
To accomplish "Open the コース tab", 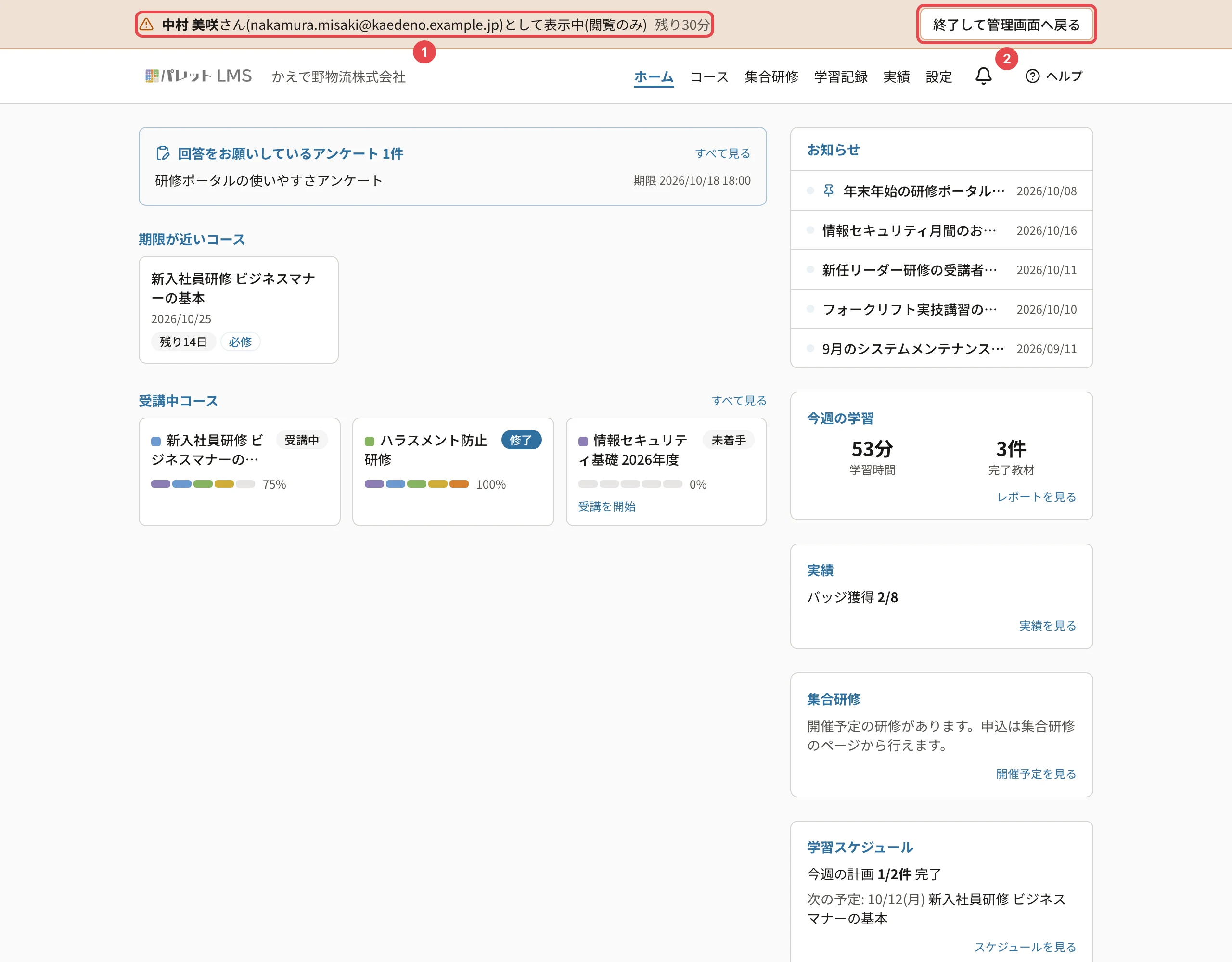I will pos(709,76).
